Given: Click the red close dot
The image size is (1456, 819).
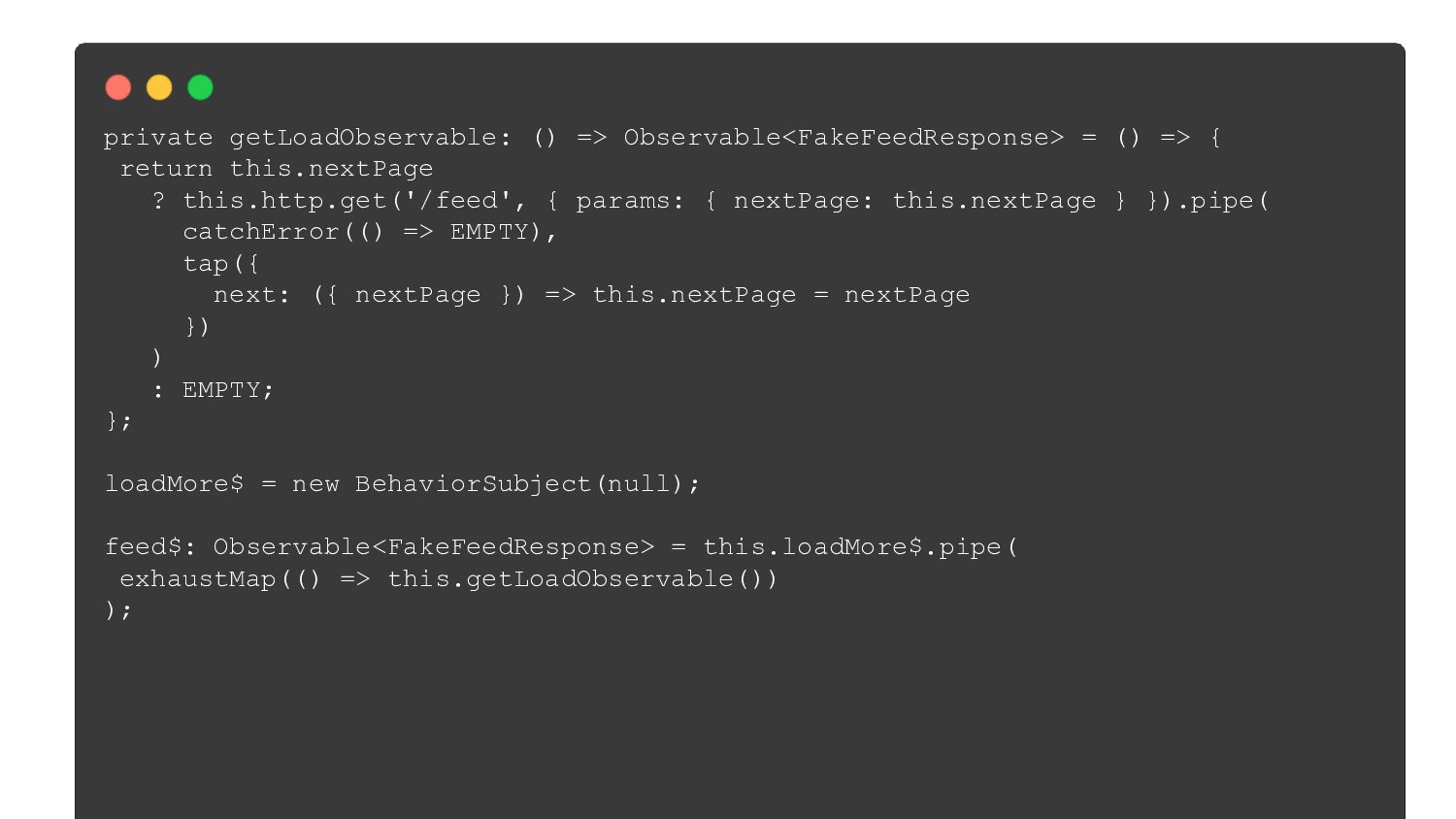Looking at the screenshot, I should pos(118,87).
